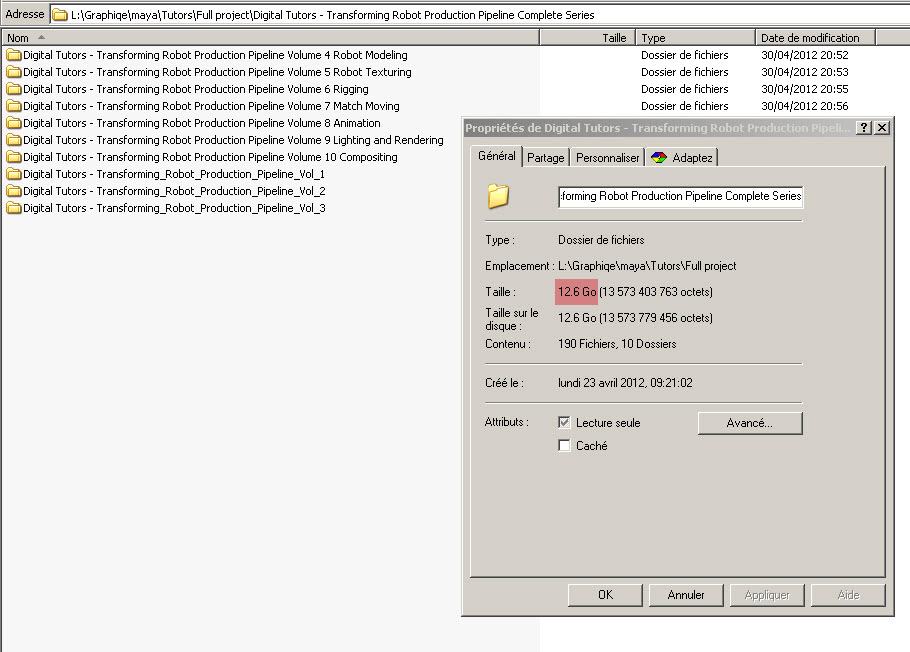Sort by the Type column header
The image size is (910, 652).
(696, 38)
